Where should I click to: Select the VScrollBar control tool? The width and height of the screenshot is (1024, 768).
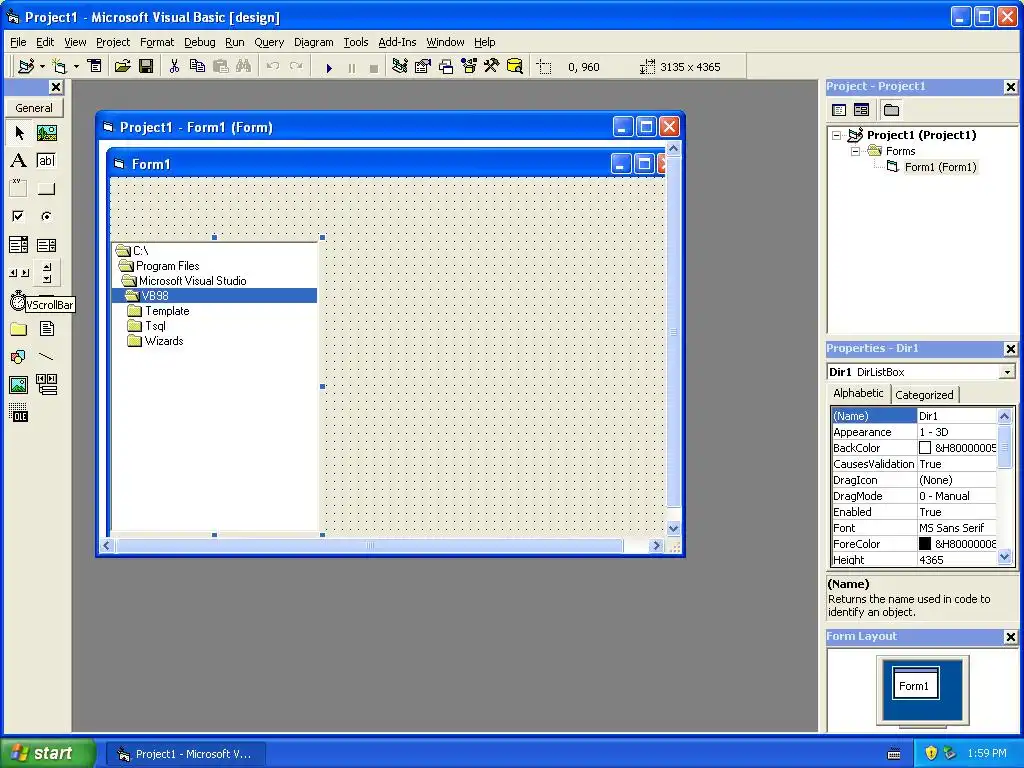click(x=46, y=273)
